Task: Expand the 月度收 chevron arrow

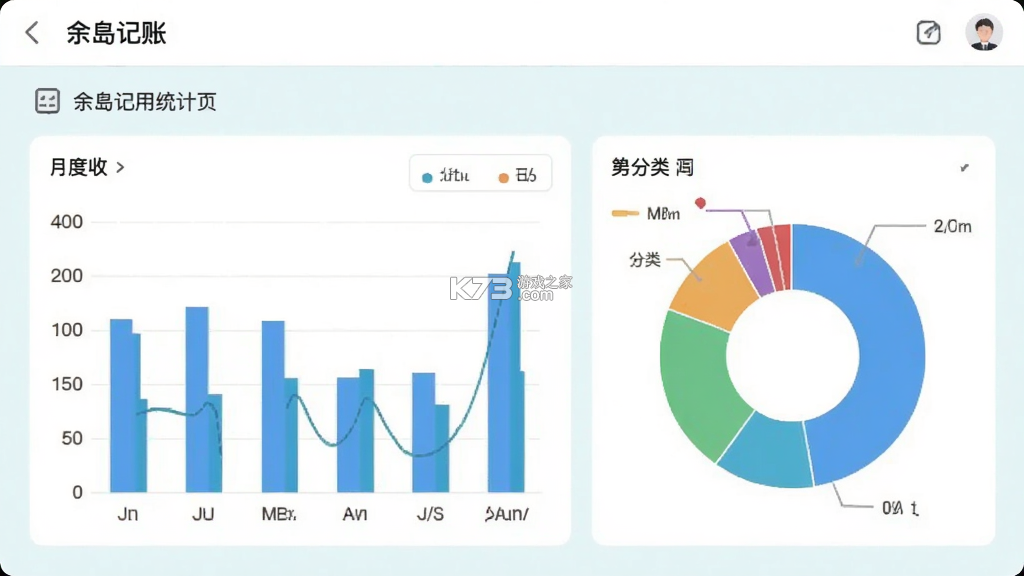Action: (x=120, y=167)
